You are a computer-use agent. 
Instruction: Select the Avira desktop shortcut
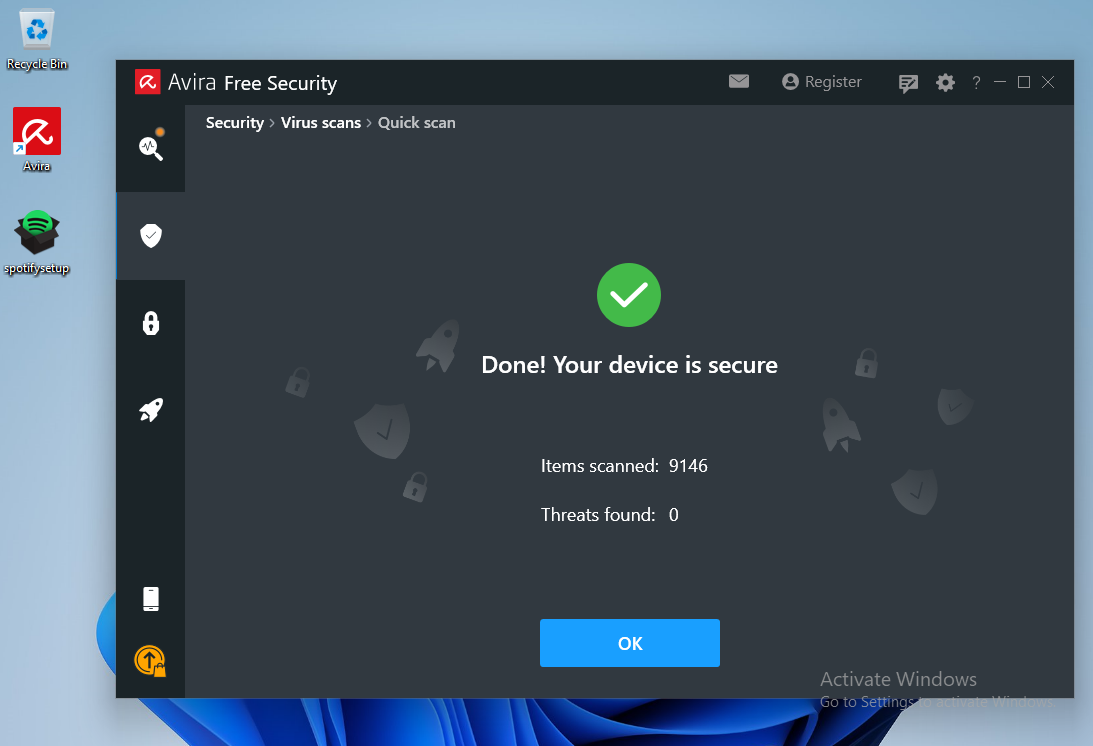pyautogui.click(x=37, y=139)
